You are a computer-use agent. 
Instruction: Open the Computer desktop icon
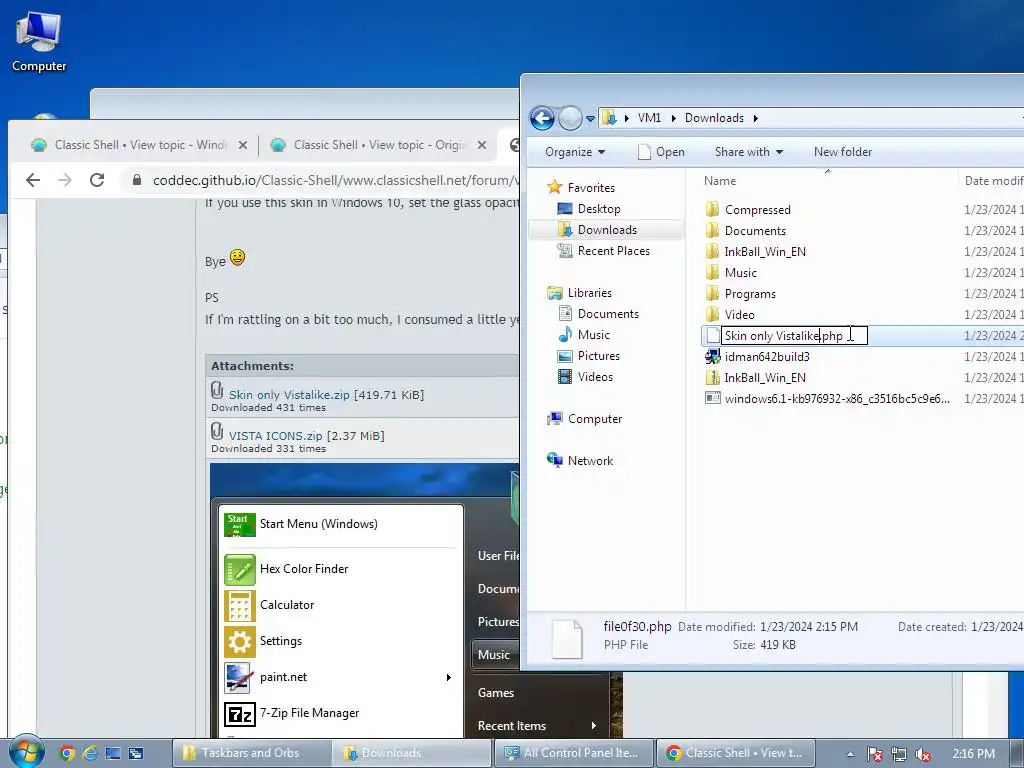pos(39,41)
